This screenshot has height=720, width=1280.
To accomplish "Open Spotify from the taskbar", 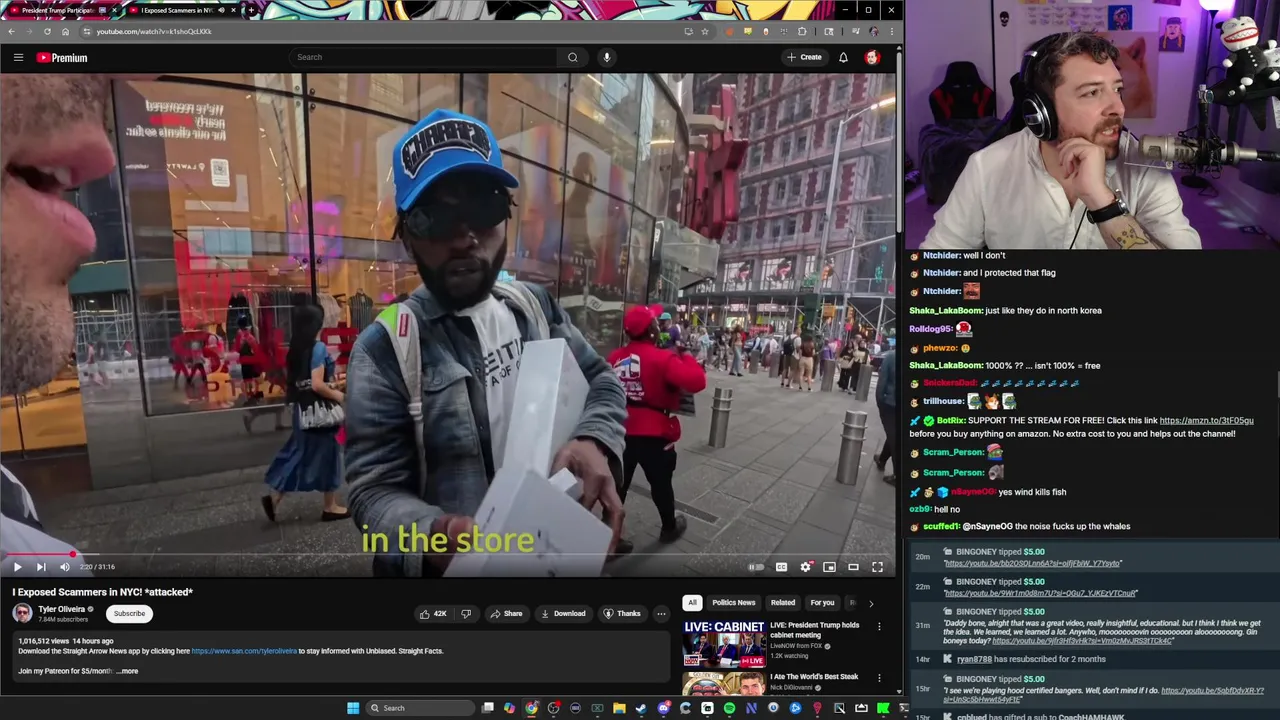I will [729, 708].
